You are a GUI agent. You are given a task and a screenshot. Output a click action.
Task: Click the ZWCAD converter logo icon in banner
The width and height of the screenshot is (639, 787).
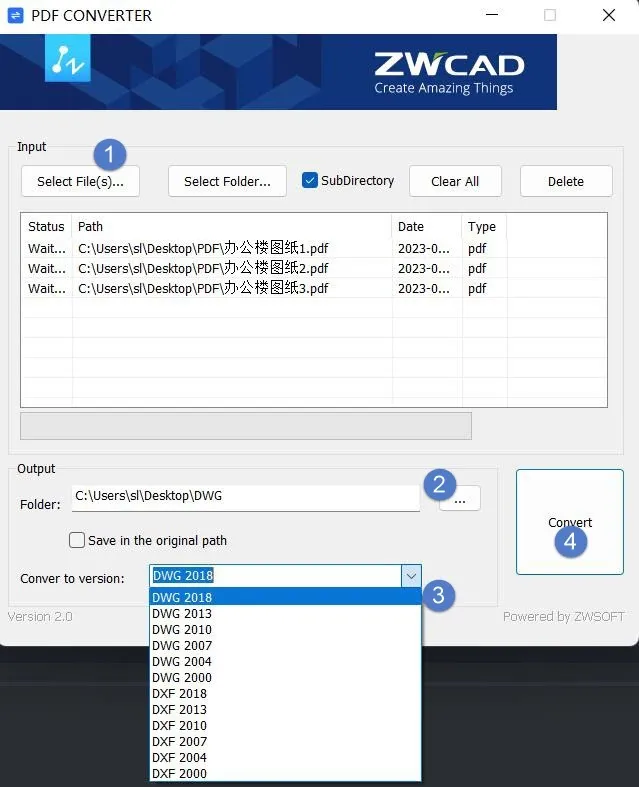click(x=68, y=58)
